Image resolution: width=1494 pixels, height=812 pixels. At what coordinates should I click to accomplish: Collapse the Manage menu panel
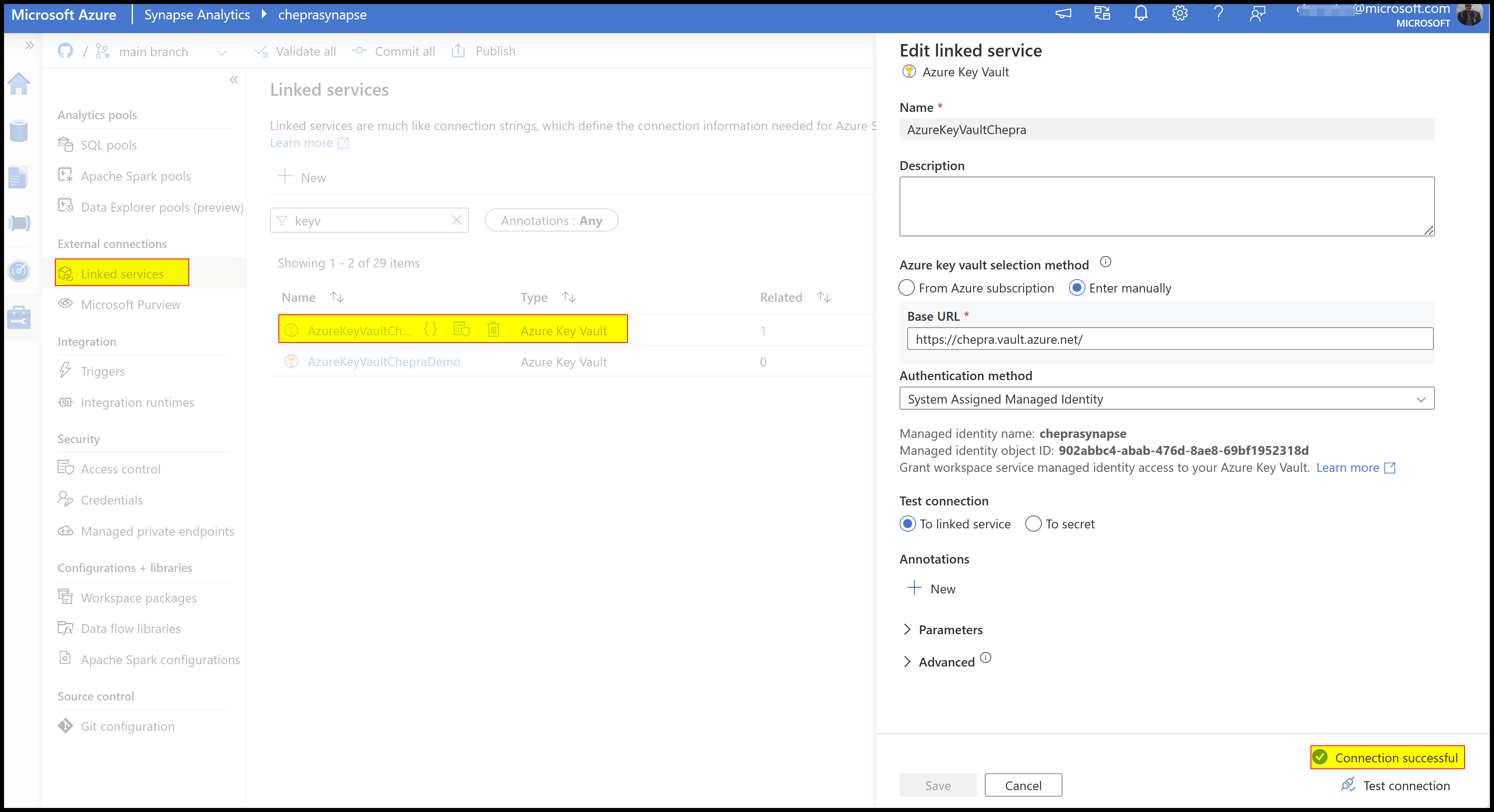[x=234, y=80]
